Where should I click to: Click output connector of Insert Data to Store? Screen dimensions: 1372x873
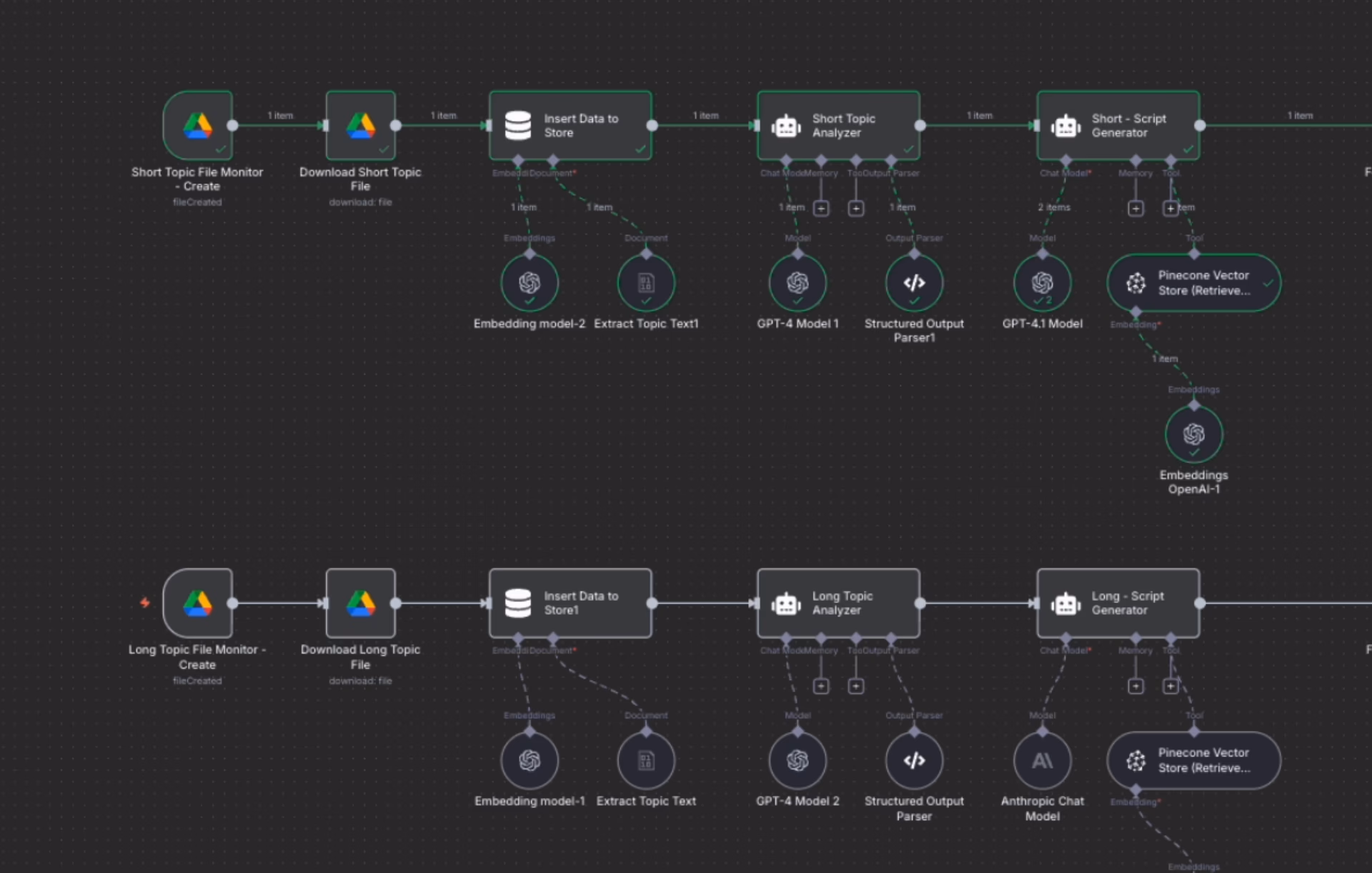652,126
